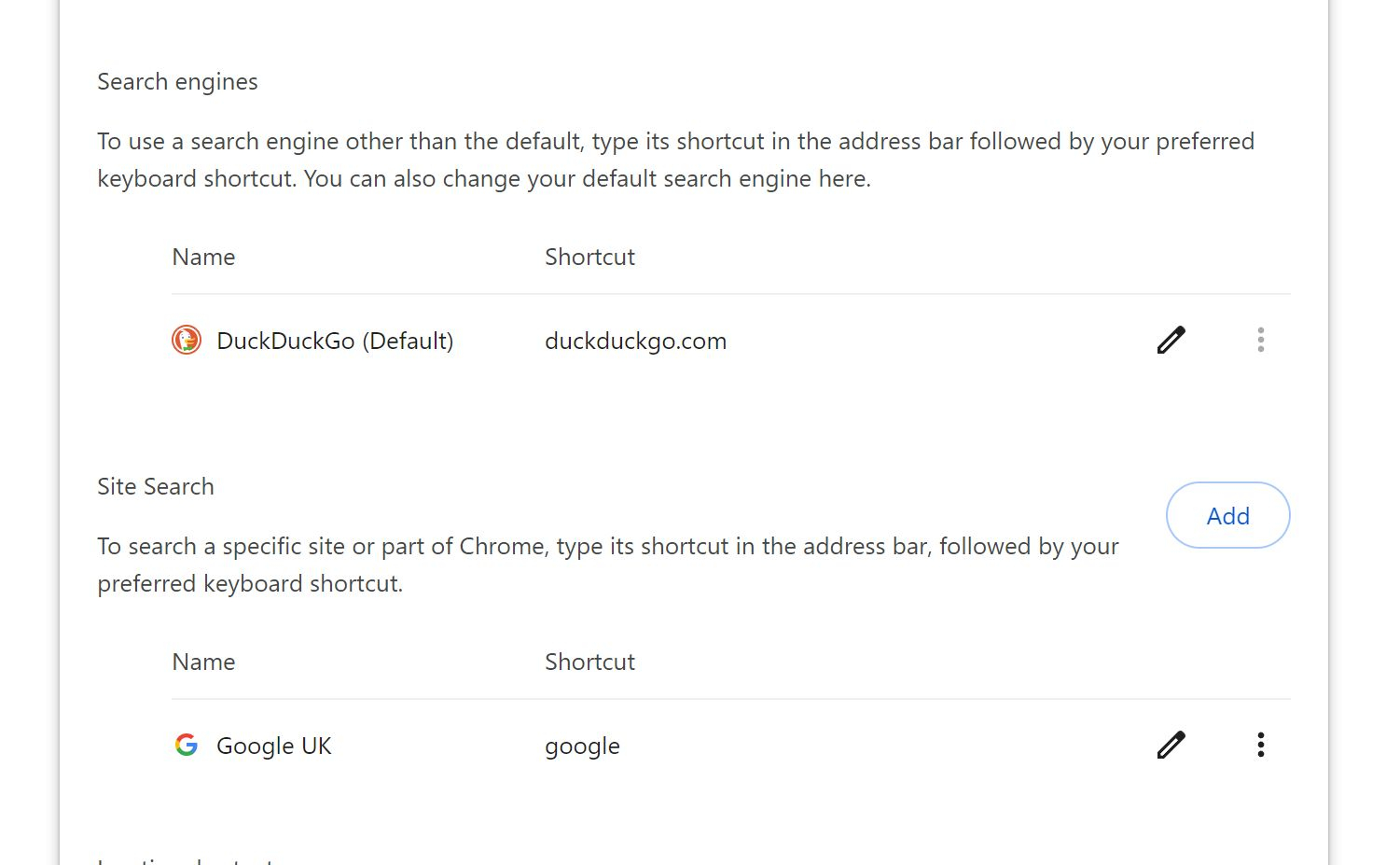Click the google shortcut text
This screenshot has height=865, width=1400.
pos(582,746)
